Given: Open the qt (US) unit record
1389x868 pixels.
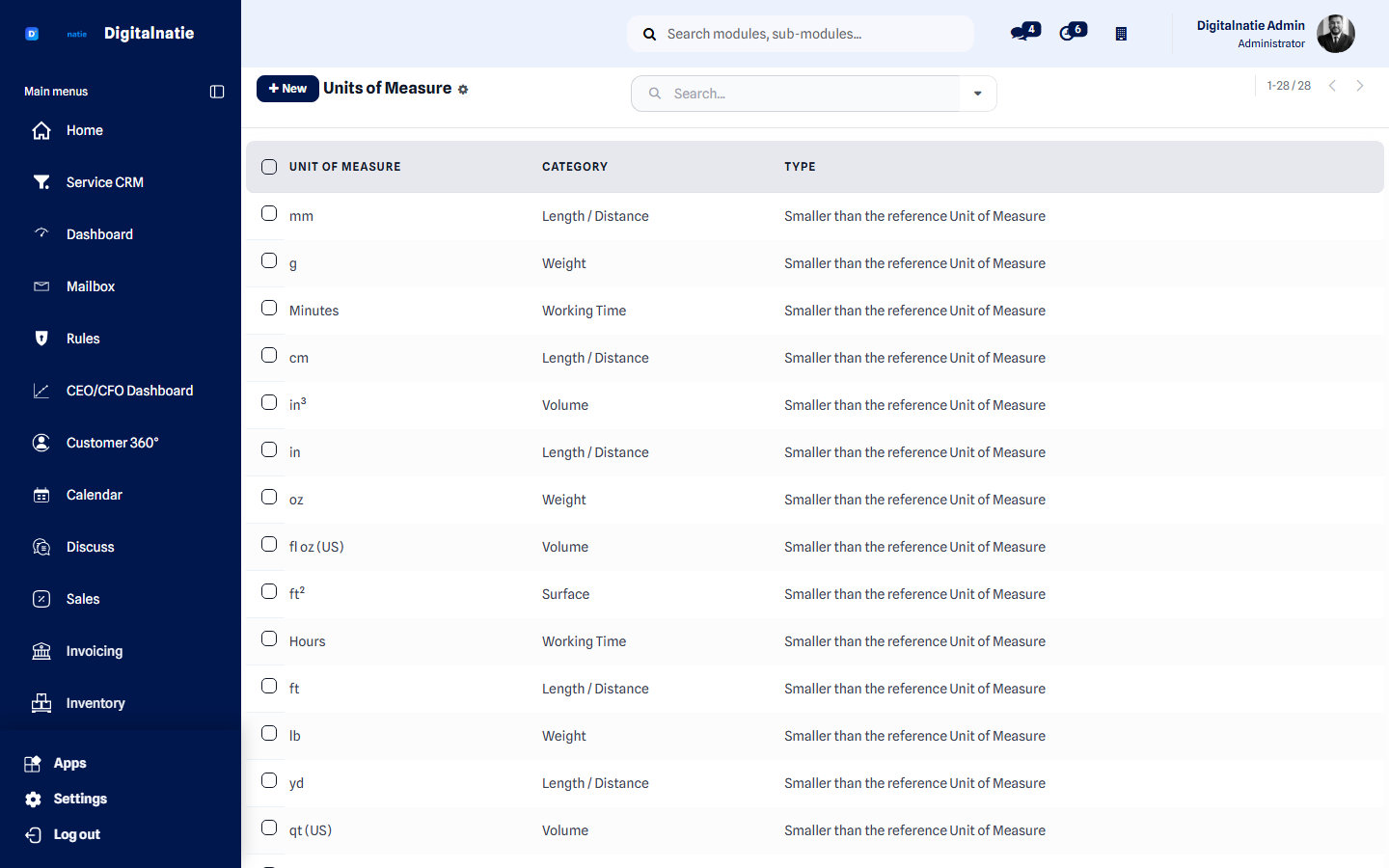Looking at the screenshot, I should pyautogui.click(x=311, y=830).
